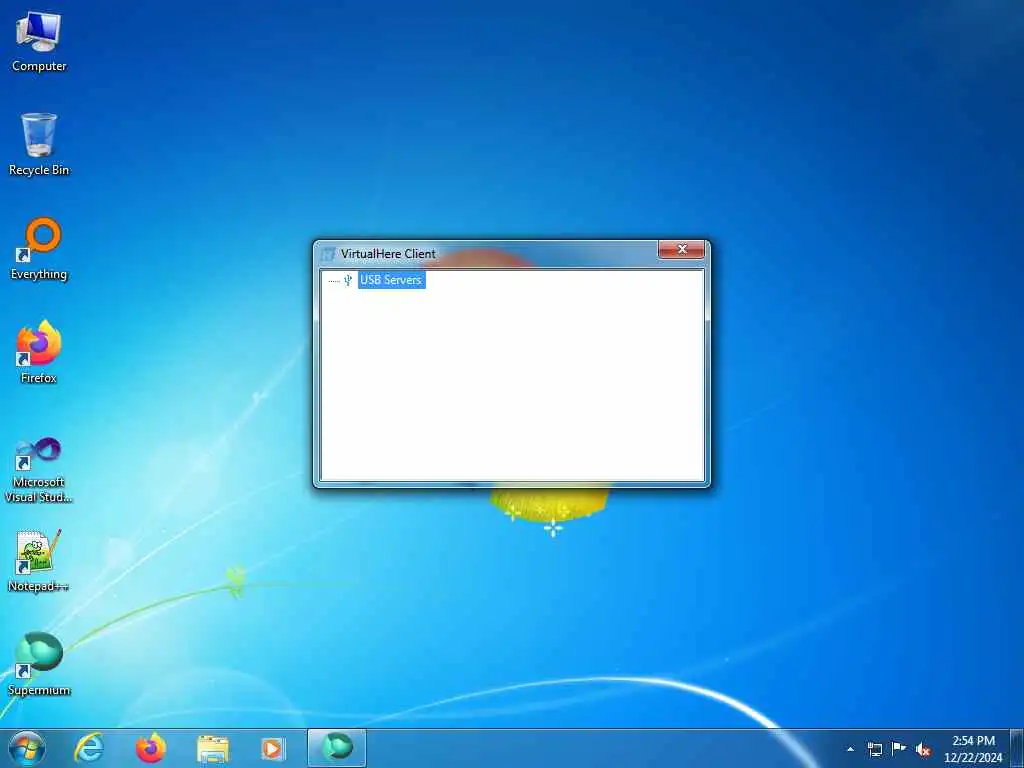Close the VirtualHere Client window
The width and height of the screenshot is (1024, 768).
tap(681, 249)
